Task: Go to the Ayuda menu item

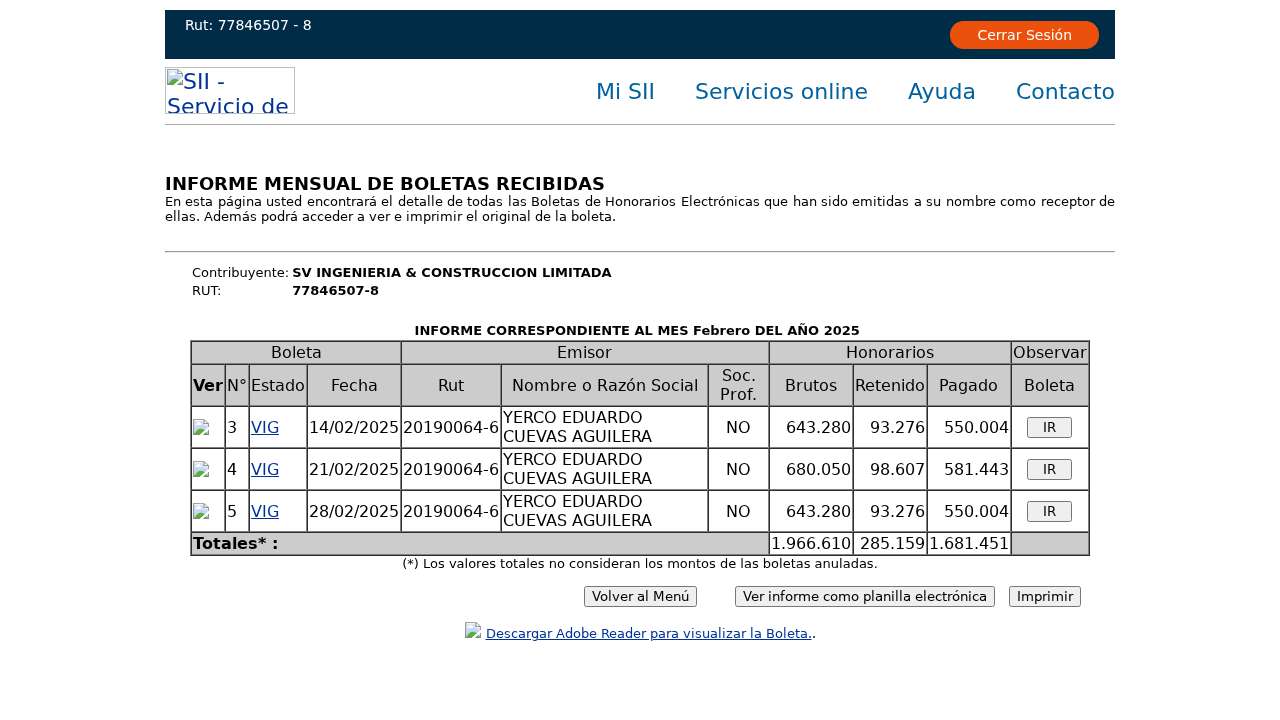Action: click(941, 92)
